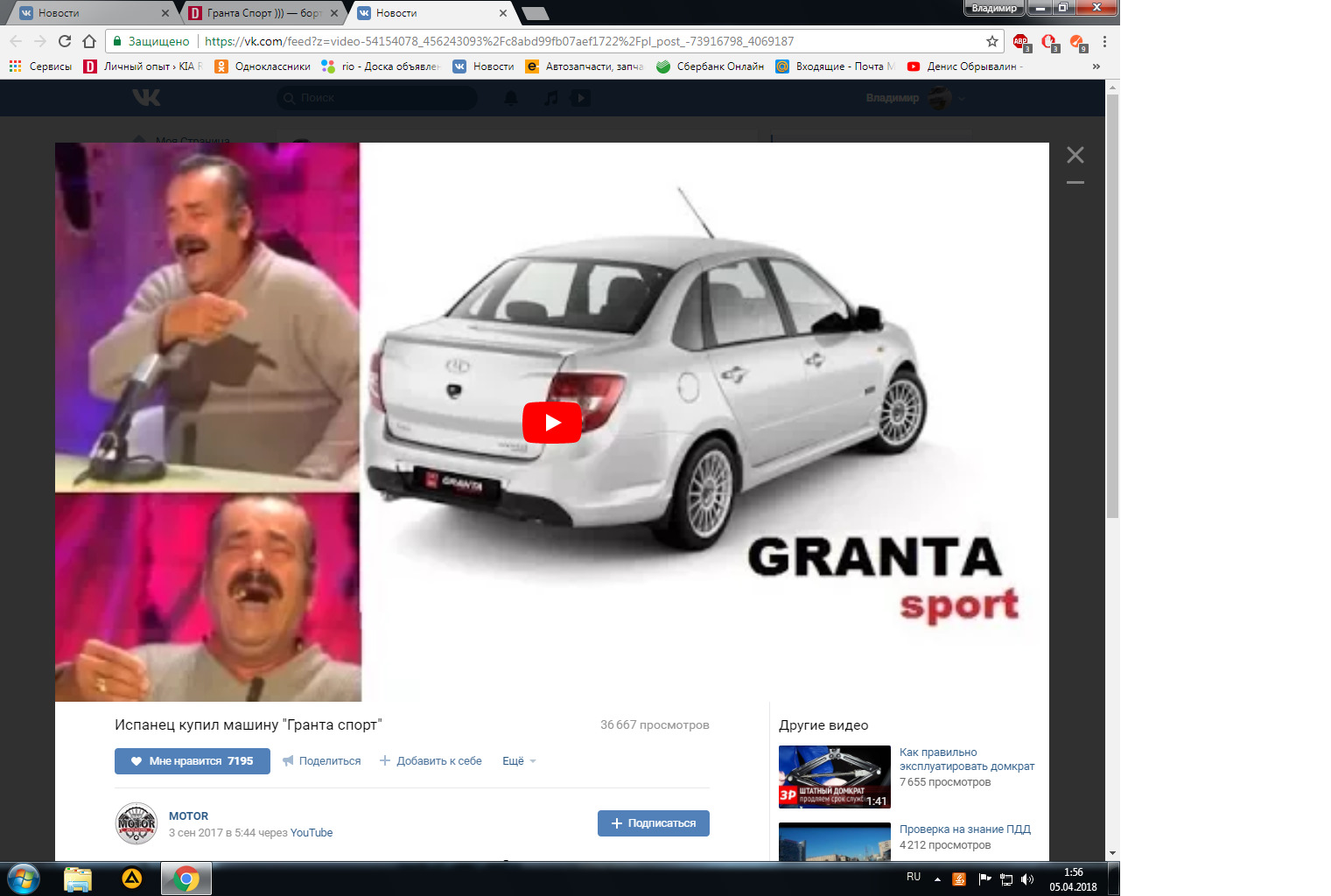1331x896 pixels.
Task: Switch to Гранта Спорт tab
Action: click(263, 13)
